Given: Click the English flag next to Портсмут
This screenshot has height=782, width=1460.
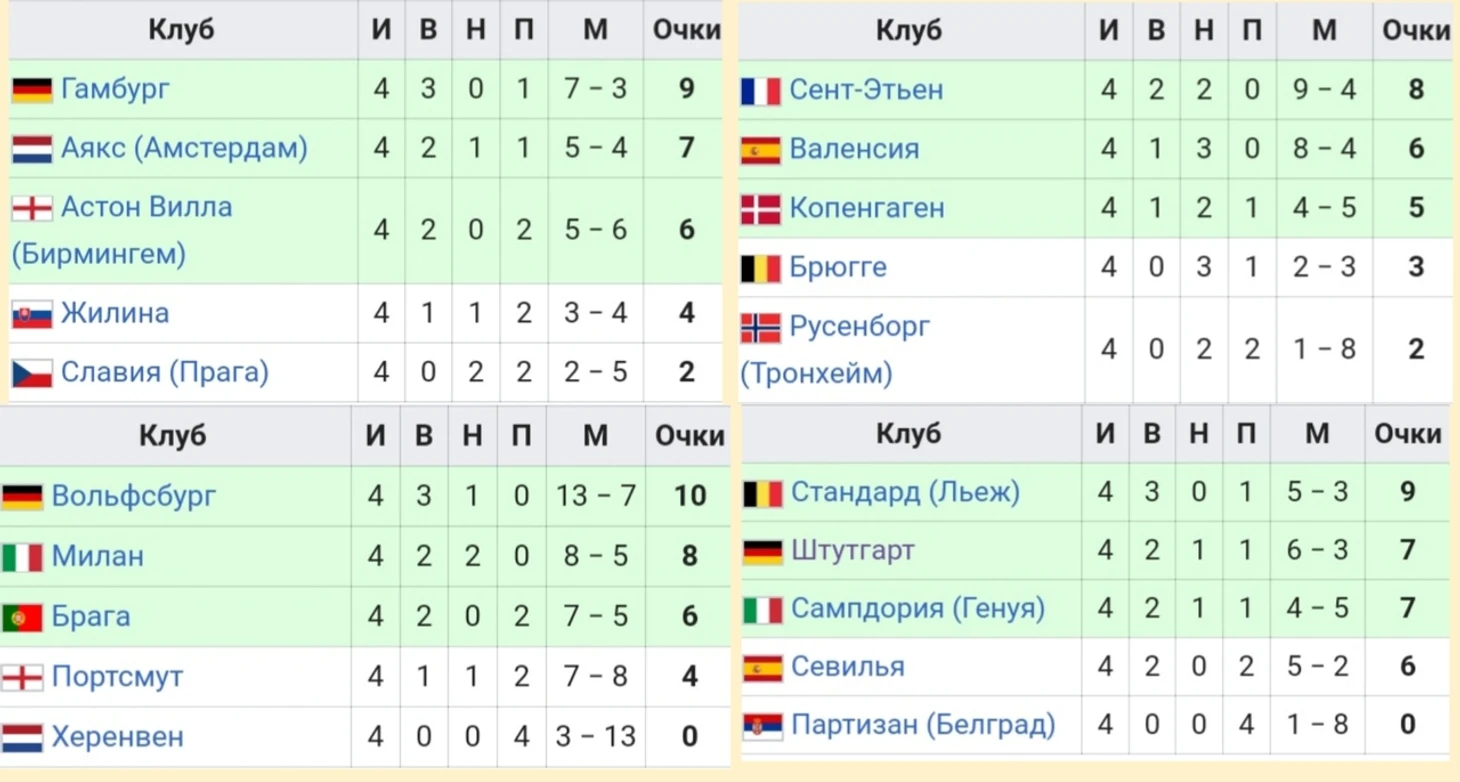Looking at the screenshot, I should (x=22, y=678).
